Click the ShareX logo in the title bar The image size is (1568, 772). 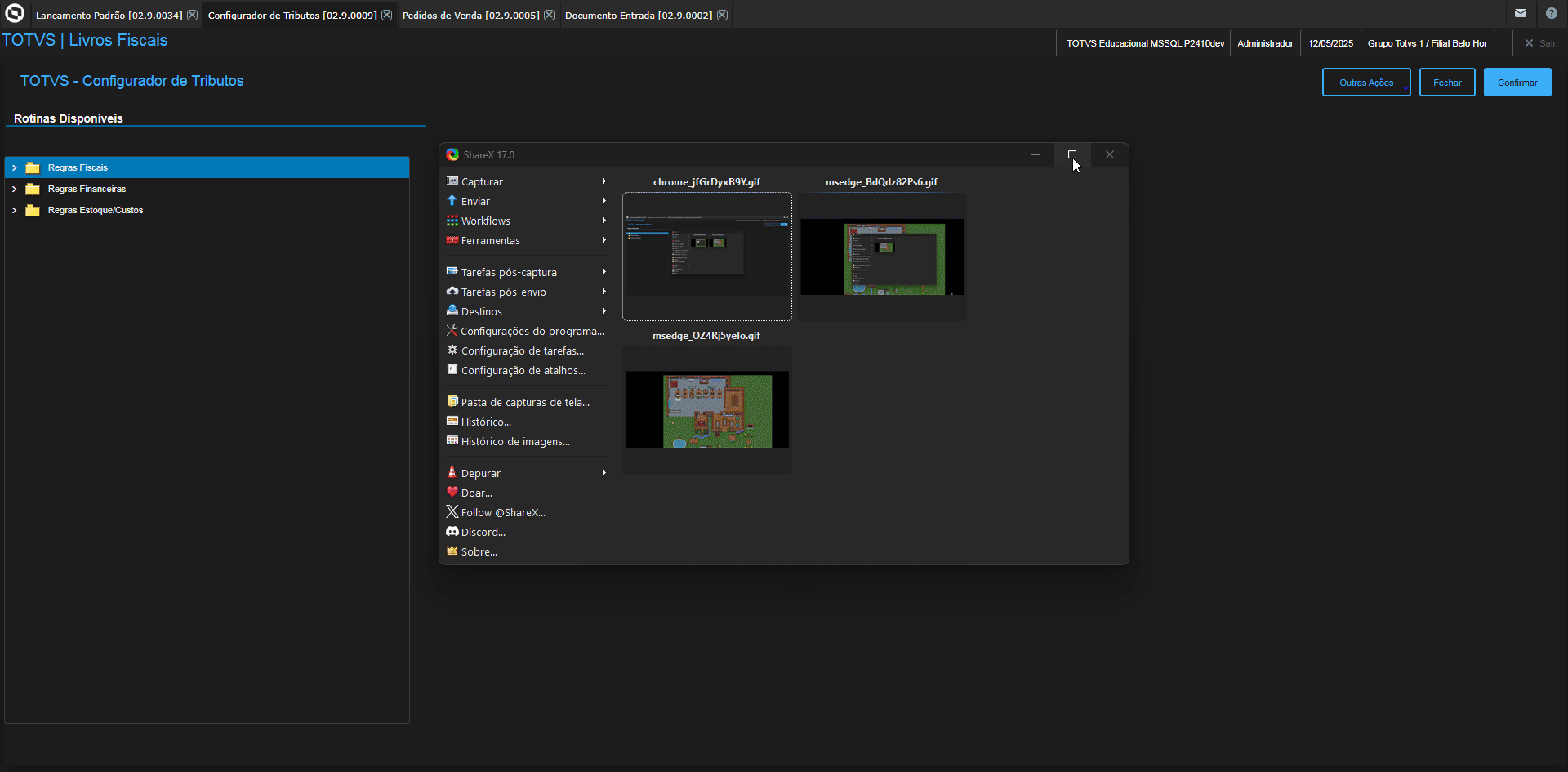[452, 154]
